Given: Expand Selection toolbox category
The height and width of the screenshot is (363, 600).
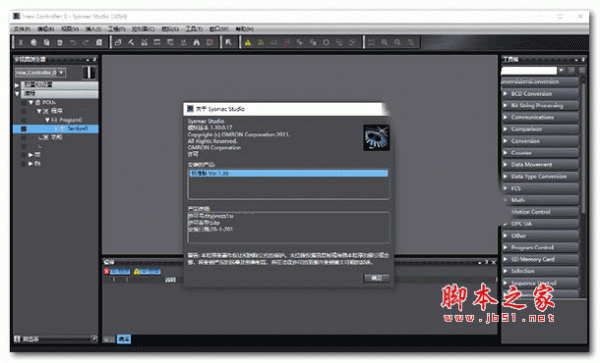Looking at the screenshot, I should point(540,271).
